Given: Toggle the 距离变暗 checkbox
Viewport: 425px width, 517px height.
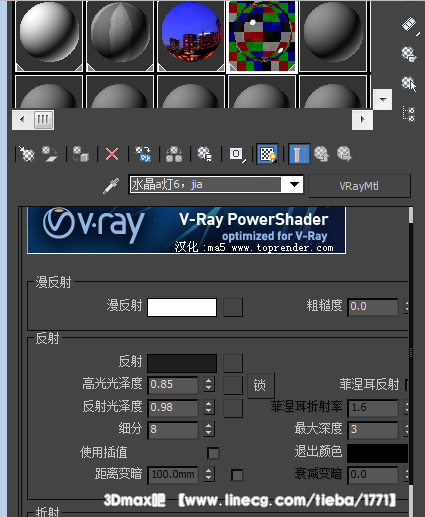Looking at the screenshot, I should [x=237, y=475].
